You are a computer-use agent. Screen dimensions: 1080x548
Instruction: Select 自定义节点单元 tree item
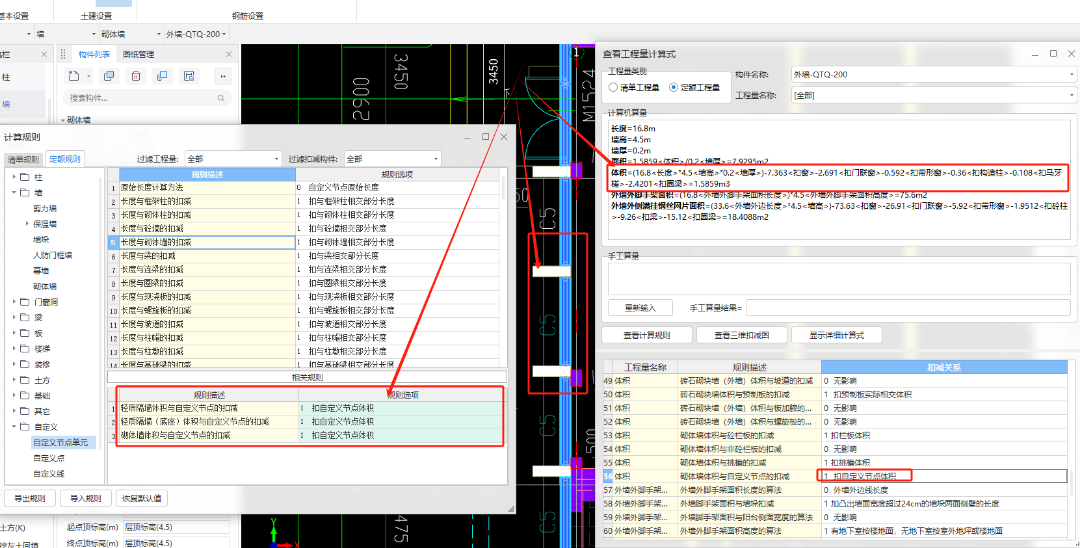point(61,442)
